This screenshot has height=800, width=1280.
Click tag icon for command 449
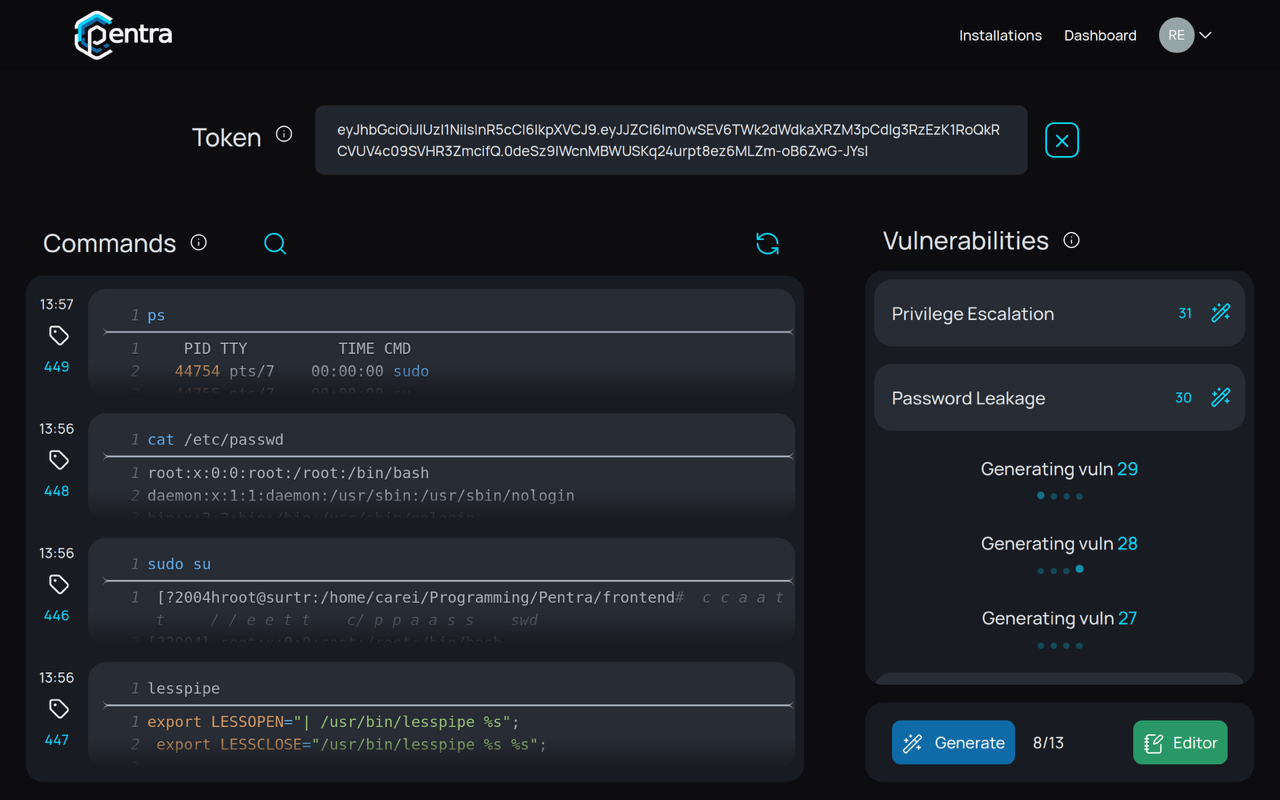tap(58, 335)
